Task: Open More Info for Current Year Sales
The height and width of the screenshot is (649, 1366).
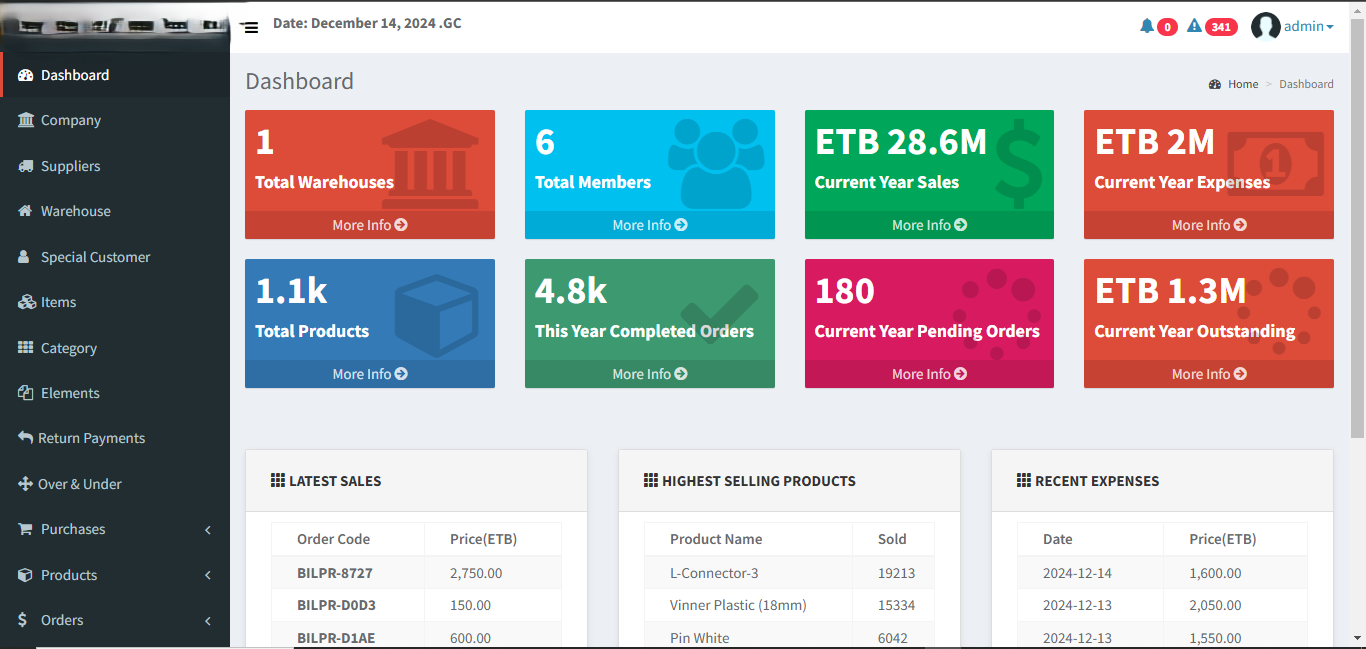Action: 929,225
